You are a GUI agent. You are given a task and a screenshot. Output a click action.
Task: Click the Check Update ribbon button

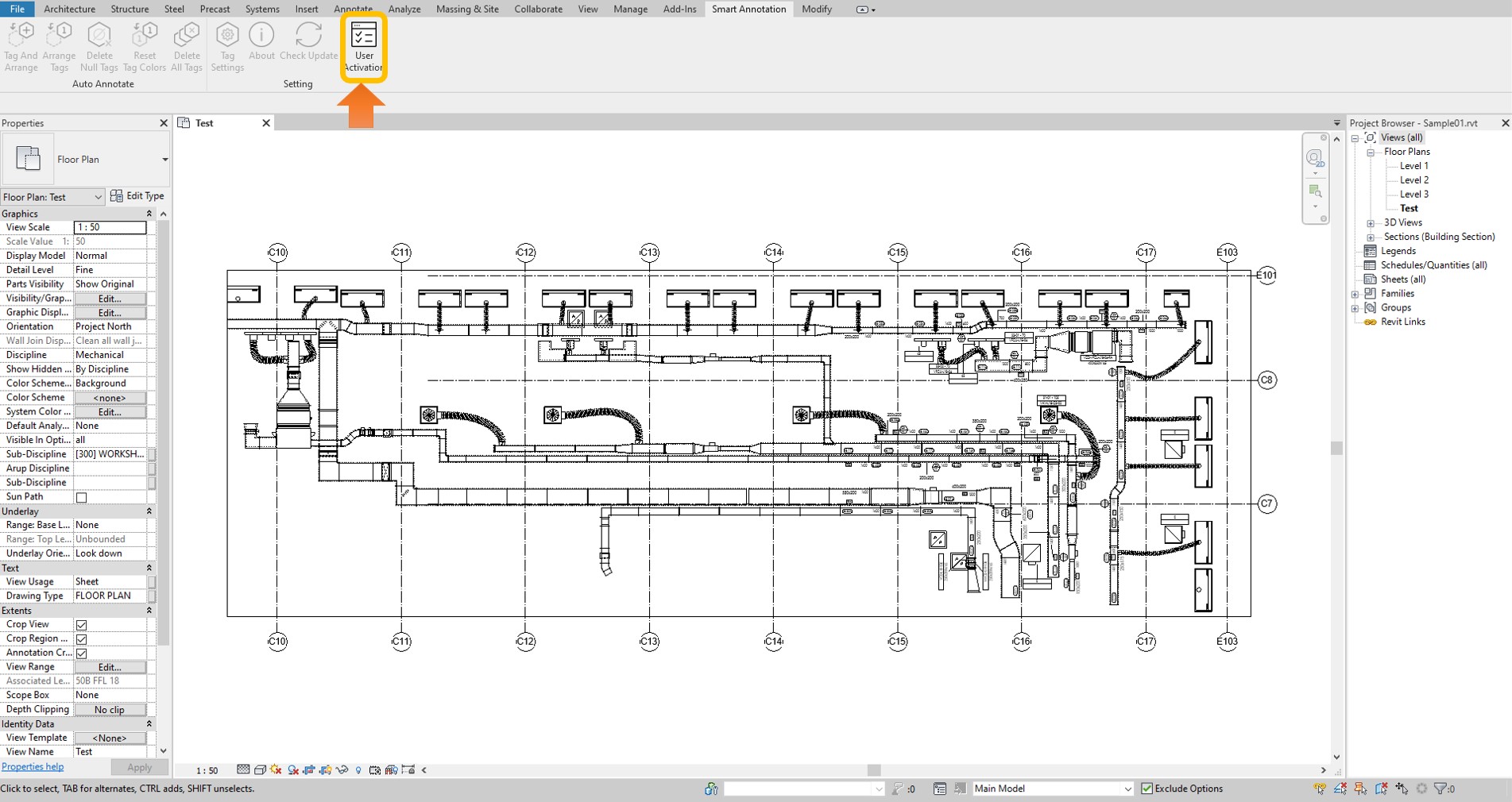[308, 41]
